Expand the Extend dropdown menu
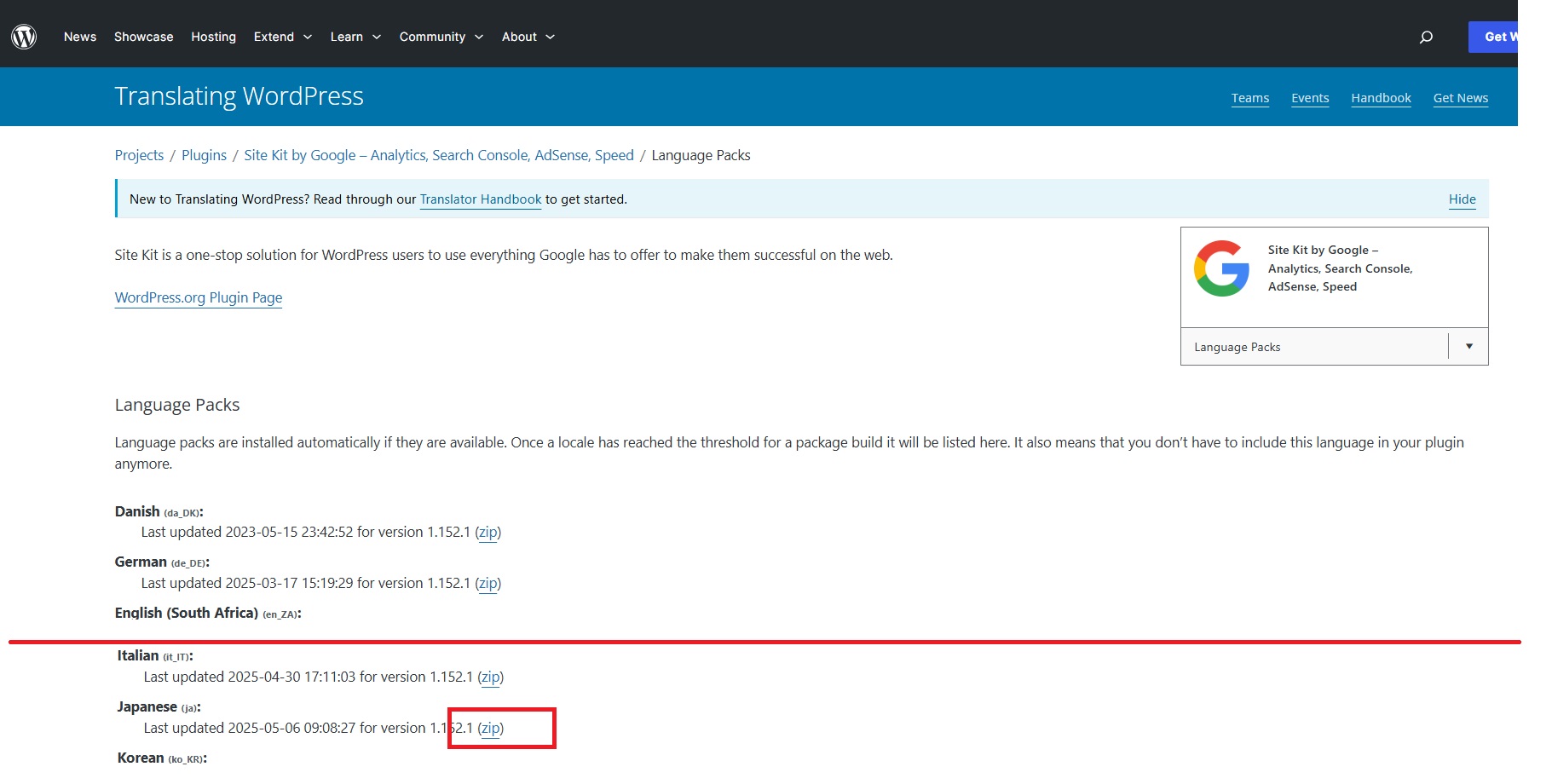1552x784 pixels. click(x=283, y=37)
